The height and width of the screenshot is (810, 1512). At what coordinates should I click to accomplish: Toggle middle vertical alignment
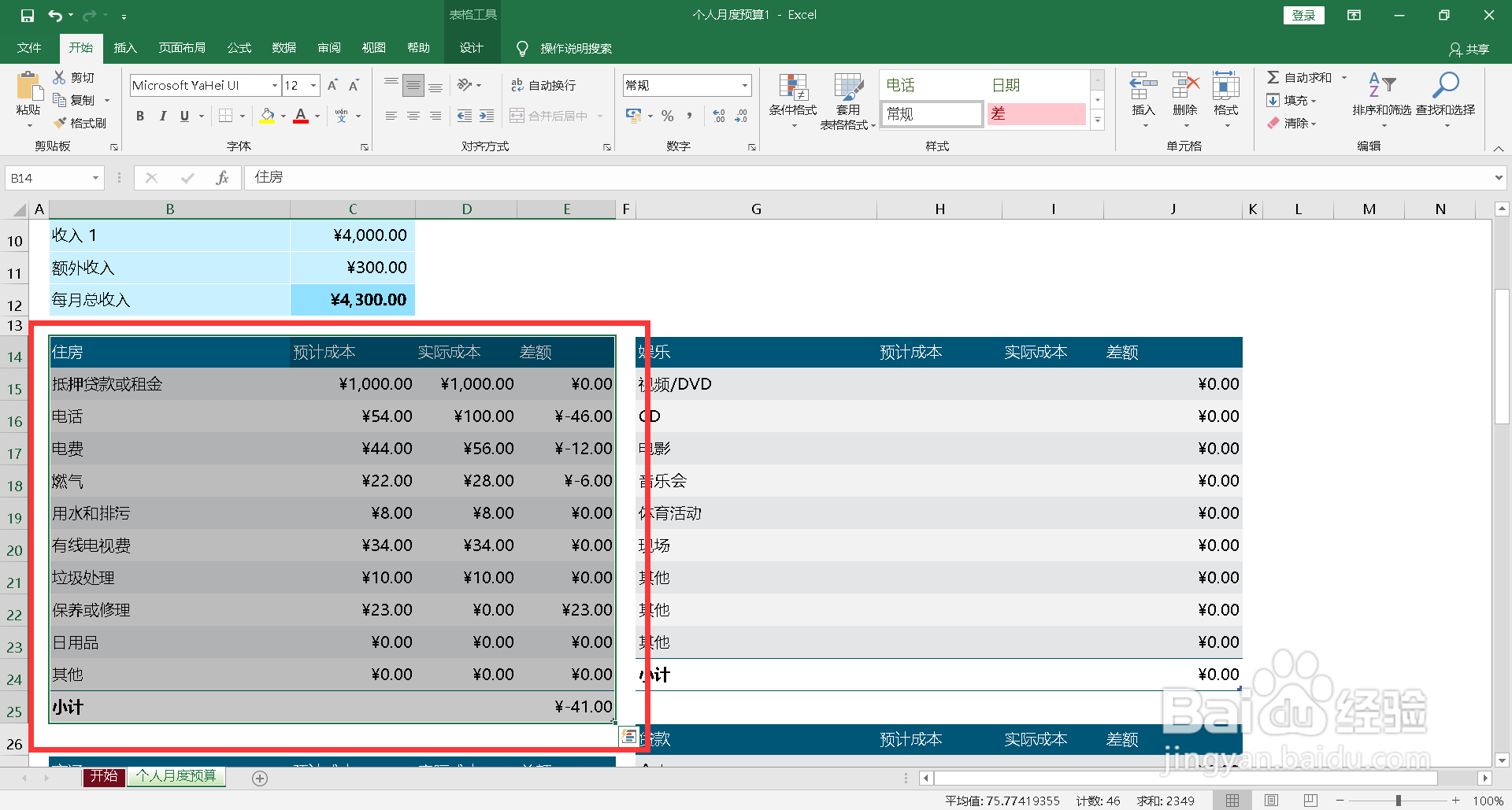click(x=413, y=85)
